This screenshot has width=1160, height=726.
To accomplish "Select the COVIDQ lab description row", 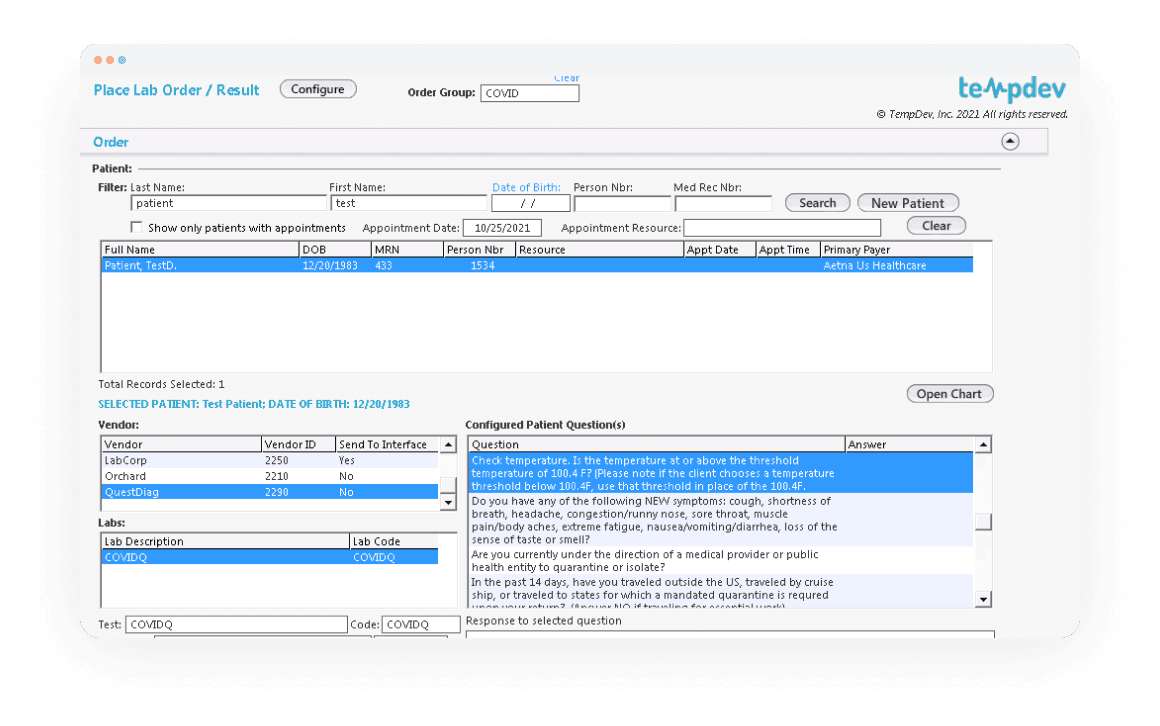I will point(225,557).
